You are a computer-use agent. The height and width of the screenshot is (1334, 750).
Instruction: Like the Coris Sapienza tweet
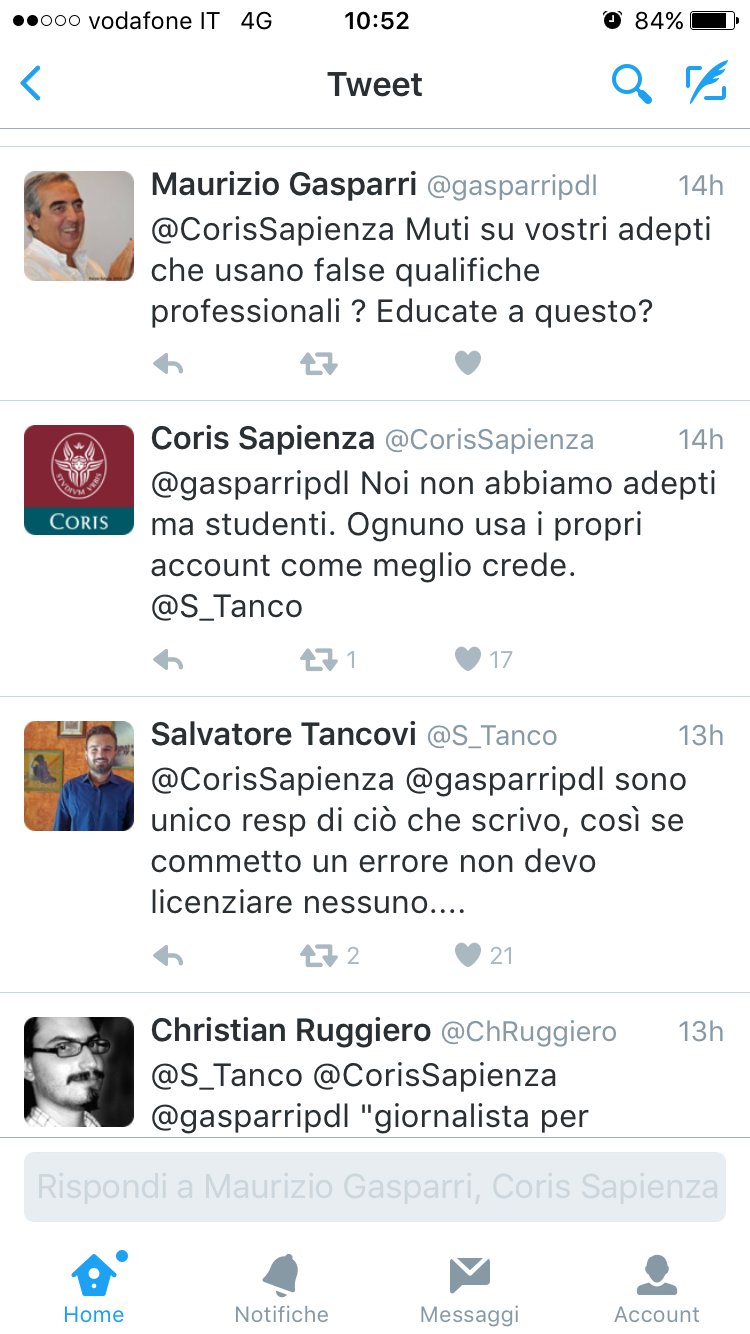468,659
